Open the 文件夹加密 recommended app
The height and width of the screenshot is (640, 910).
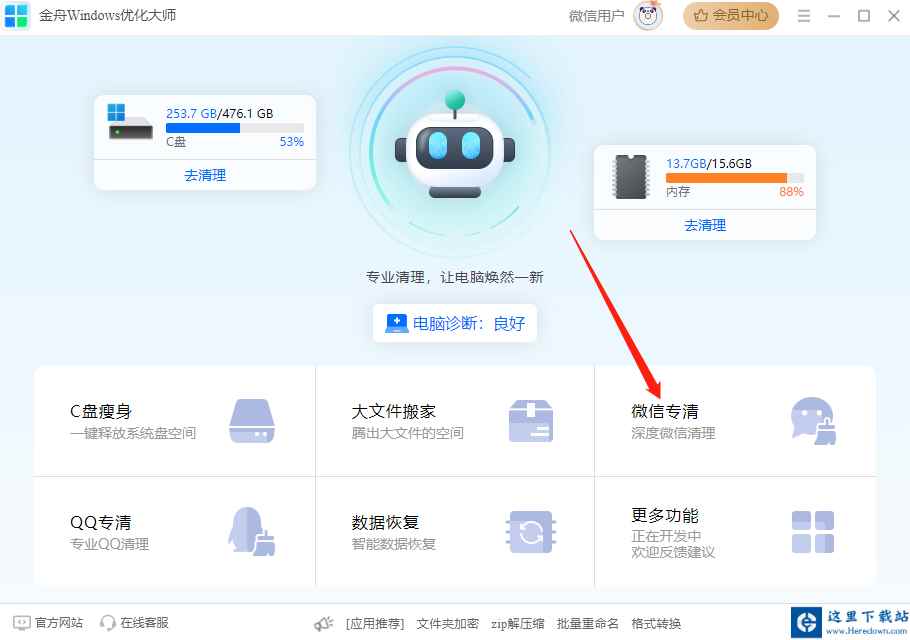[447, 624]
